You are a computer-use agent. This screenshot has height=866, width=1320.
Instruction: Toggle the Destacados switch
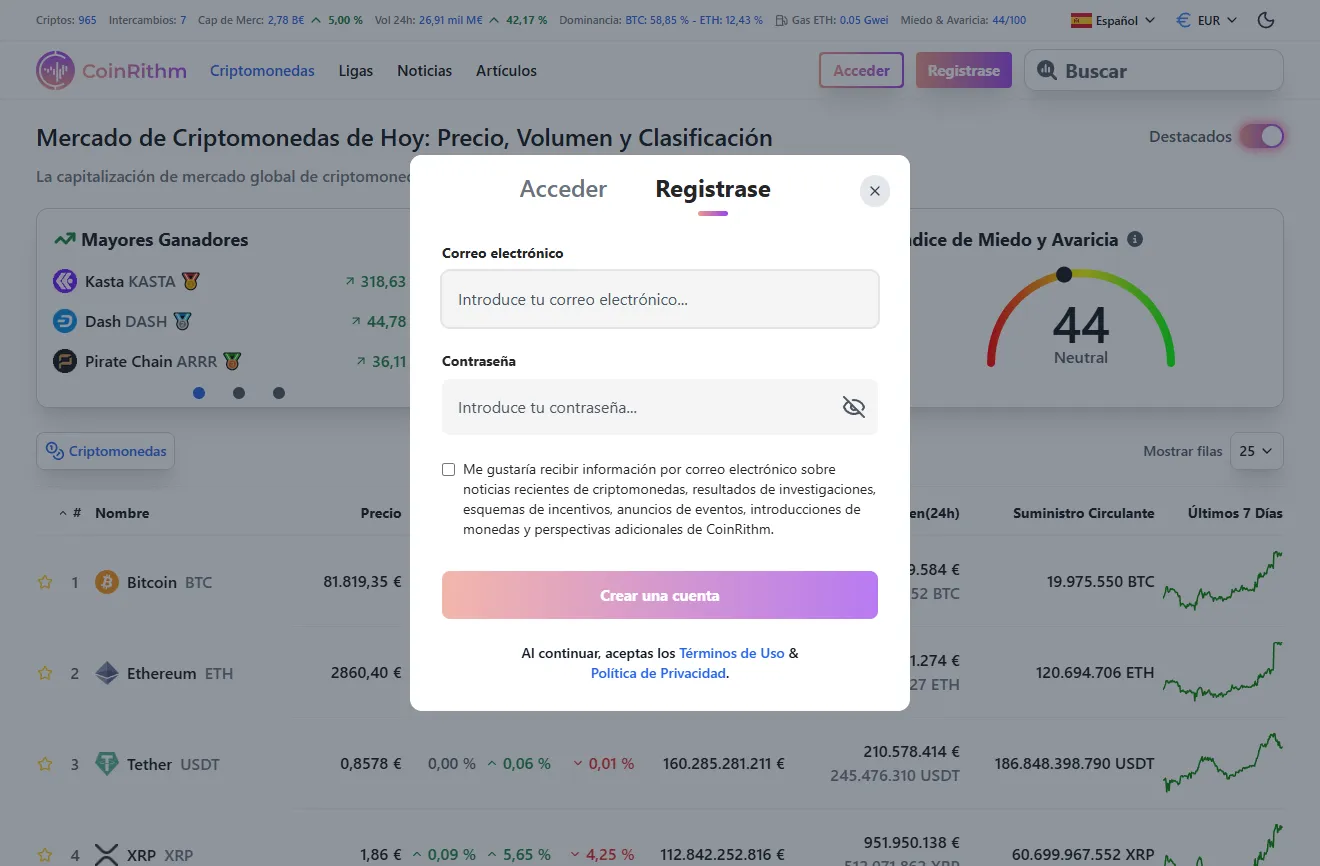(x=1263, y=136)
